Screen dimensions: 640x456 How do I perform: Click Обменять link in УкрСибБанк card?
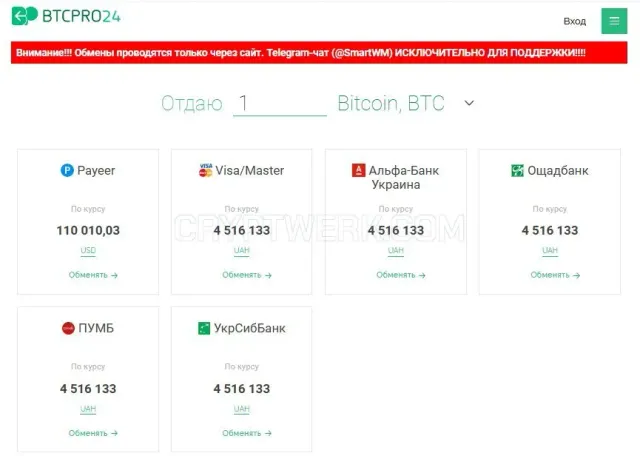(x=247, y=433)
